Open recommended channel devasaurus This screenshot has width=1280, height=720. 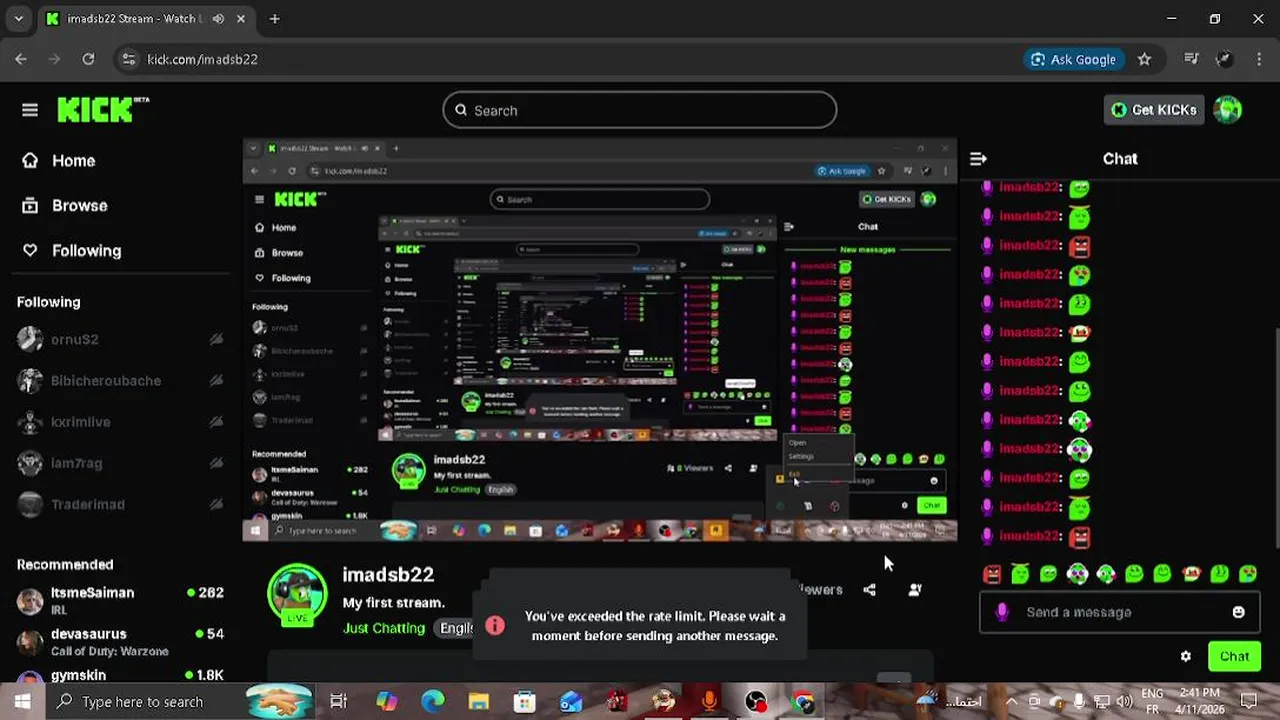[120, 641]
